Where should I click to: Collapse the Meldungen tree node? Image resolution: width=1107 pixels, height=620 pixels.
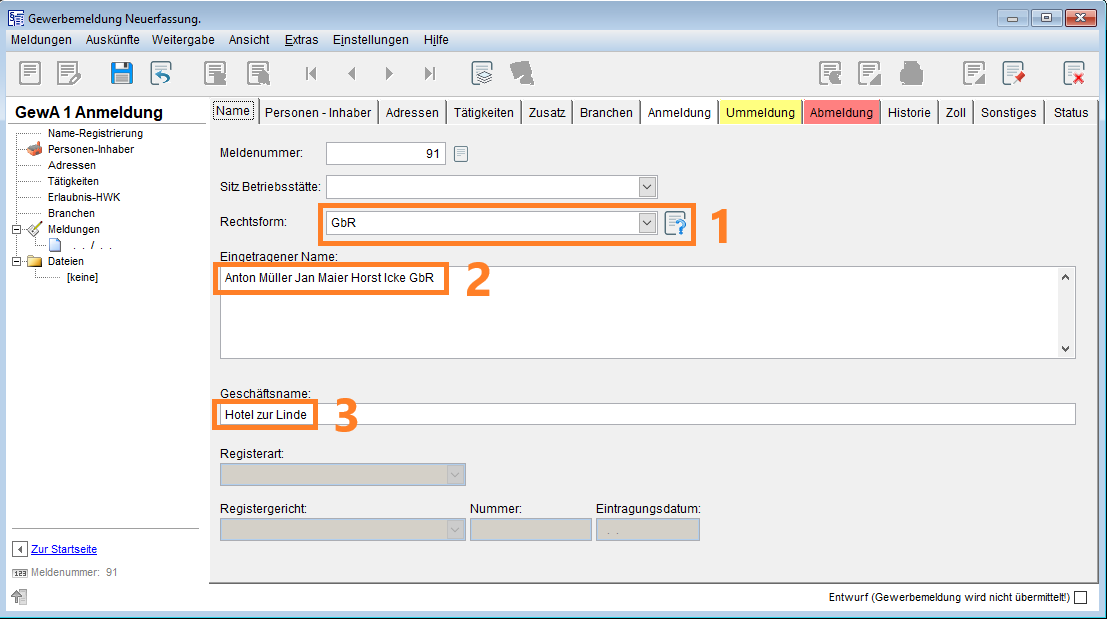pyautogui.click(x=16, y=229)
